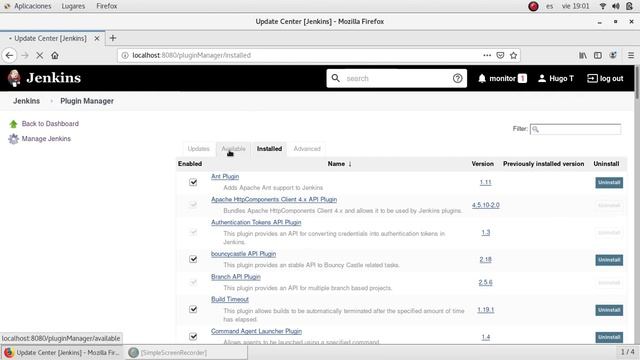Open the Build Timeout link
640x360 pixels.
coord(230,299)
